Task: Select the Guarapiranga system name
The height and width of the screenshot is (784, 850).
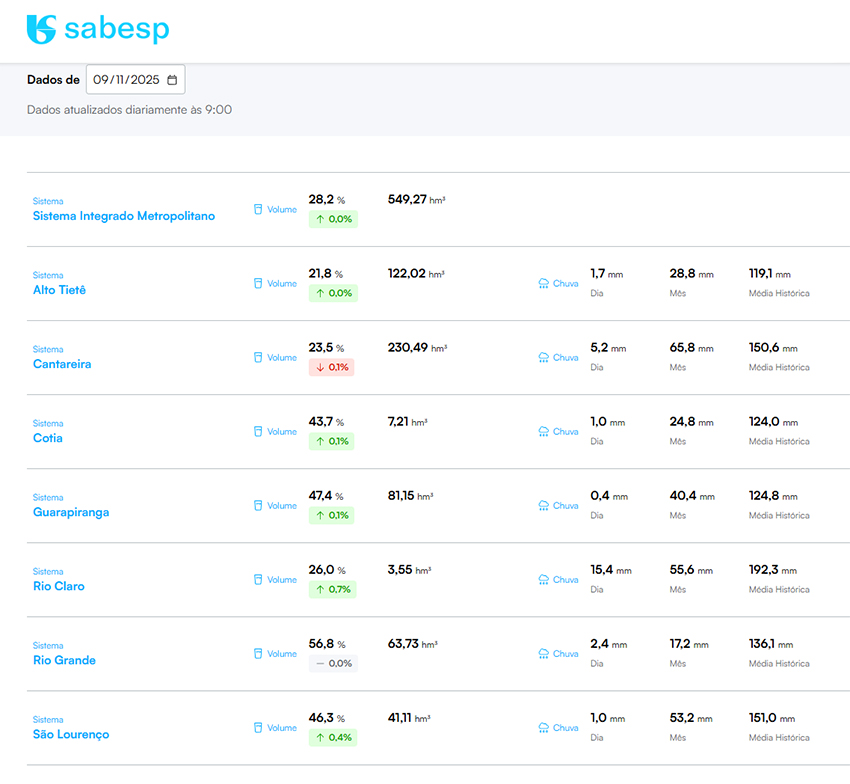Action: pos(71,512)
